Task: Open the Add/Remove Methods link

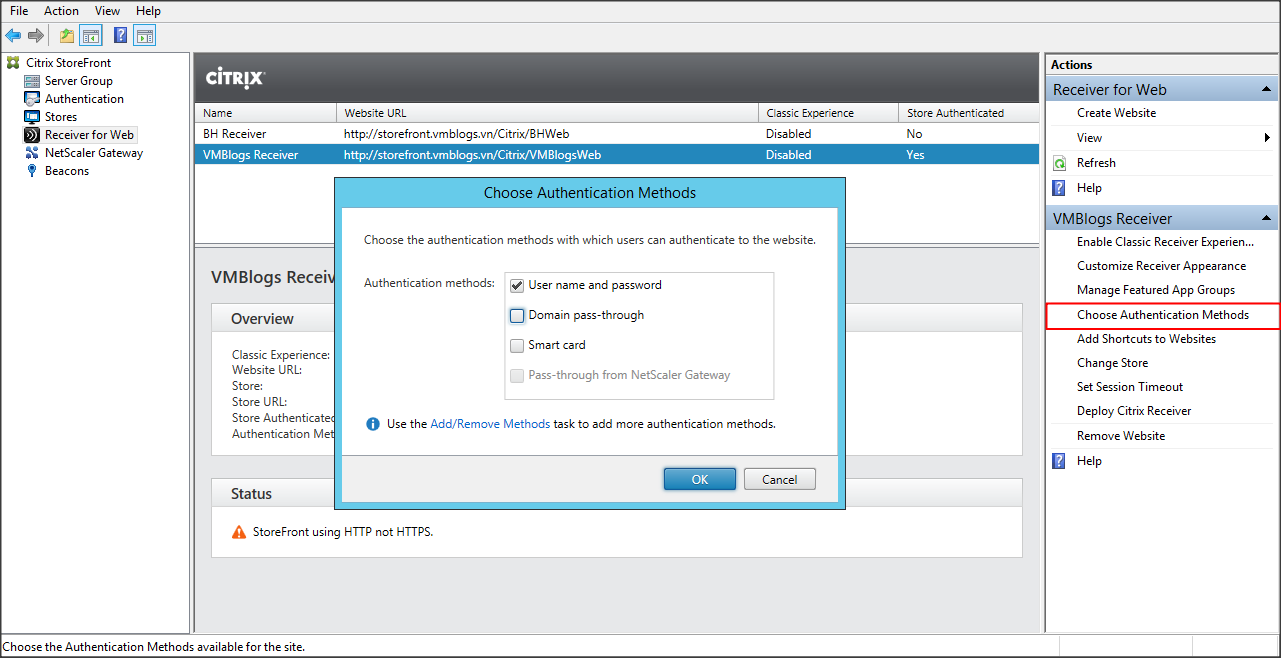Action: click(x=490, y=424)
